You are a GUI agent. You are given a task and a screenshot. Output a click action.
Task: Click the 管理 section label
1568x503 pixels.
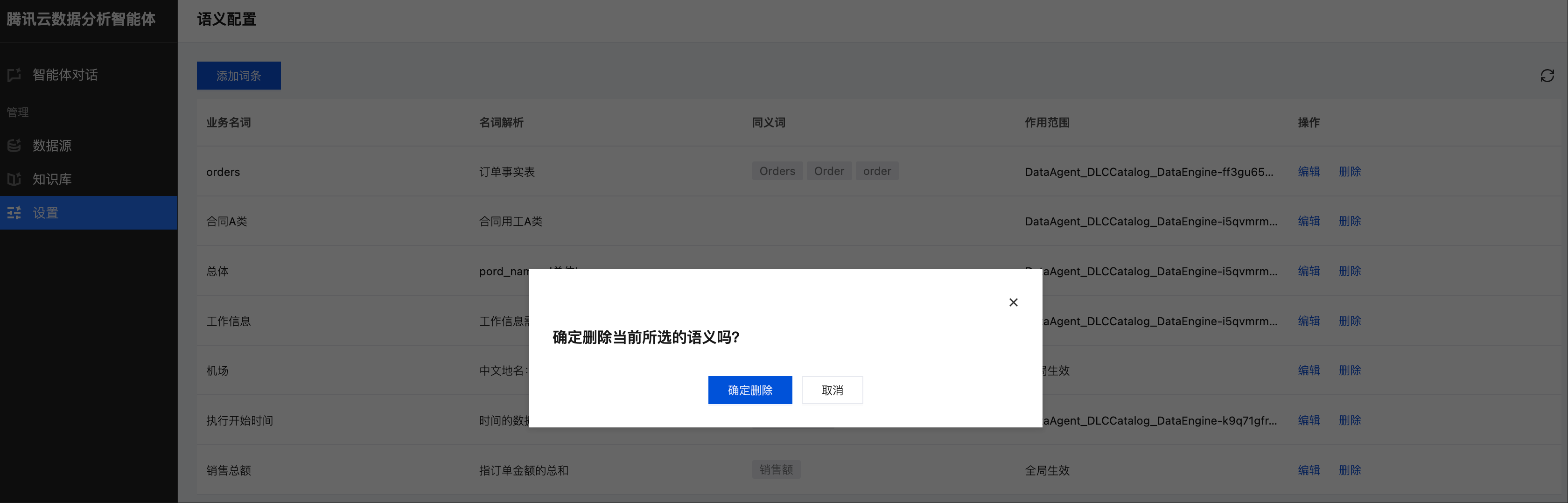coord(18,112)
